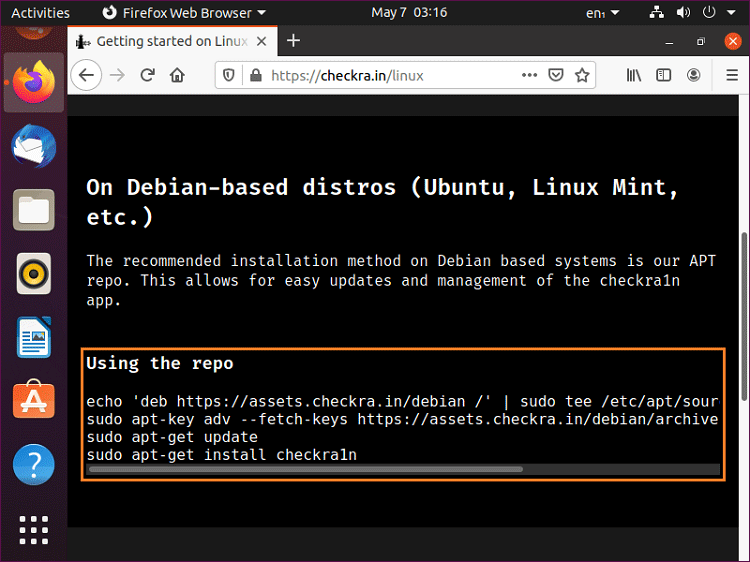Click the 'Using the repo' heading

coord(160,364)
